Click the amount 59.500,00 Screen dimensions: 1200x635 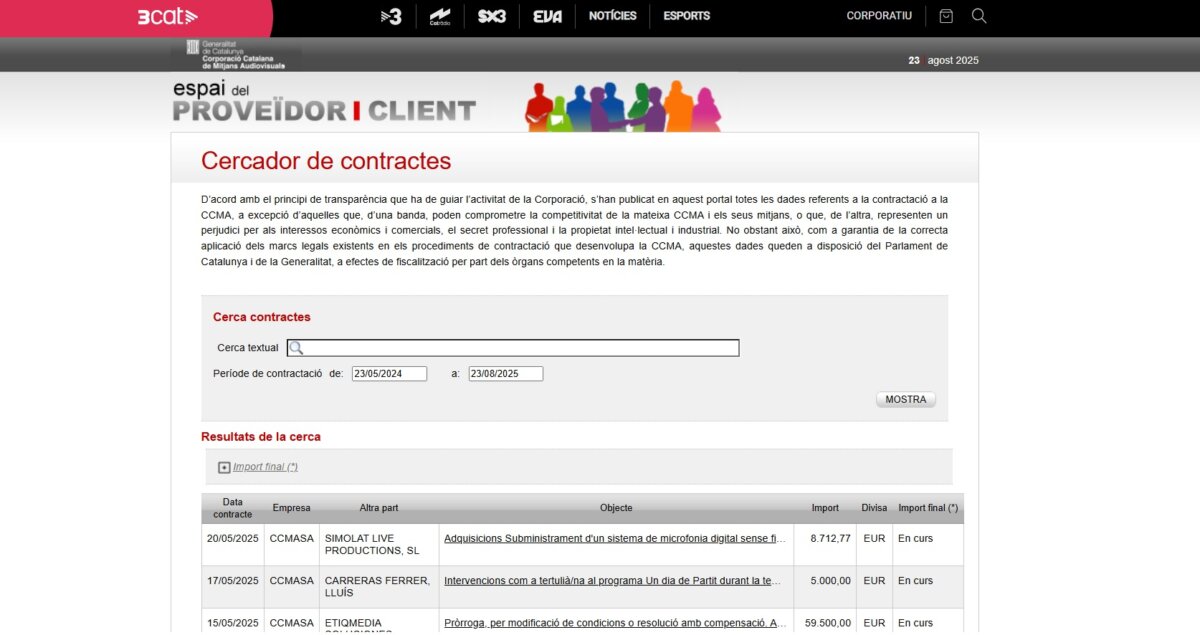point(828,623)
